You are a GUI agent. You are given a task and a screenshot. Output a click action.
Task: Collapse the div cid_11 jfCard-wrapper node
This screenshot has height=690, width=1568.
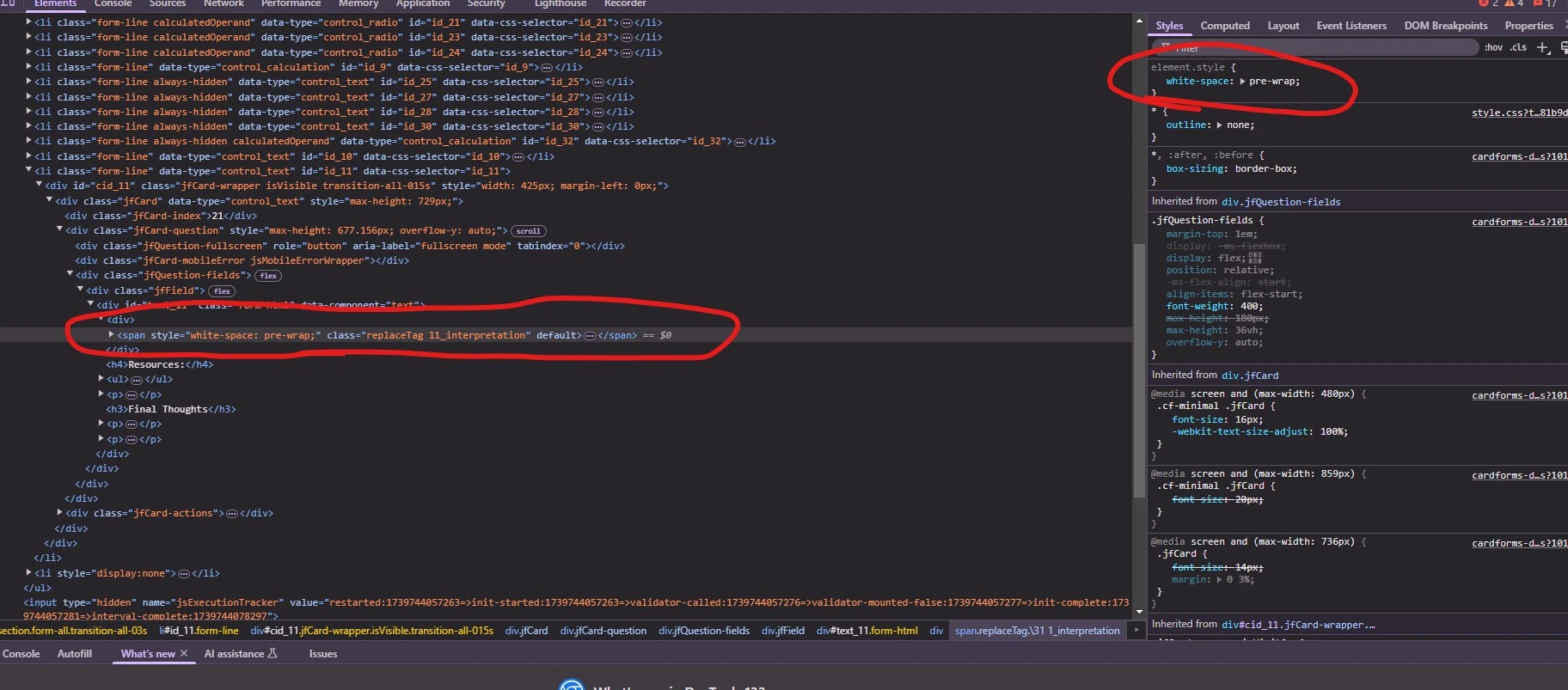coord(39,186)
